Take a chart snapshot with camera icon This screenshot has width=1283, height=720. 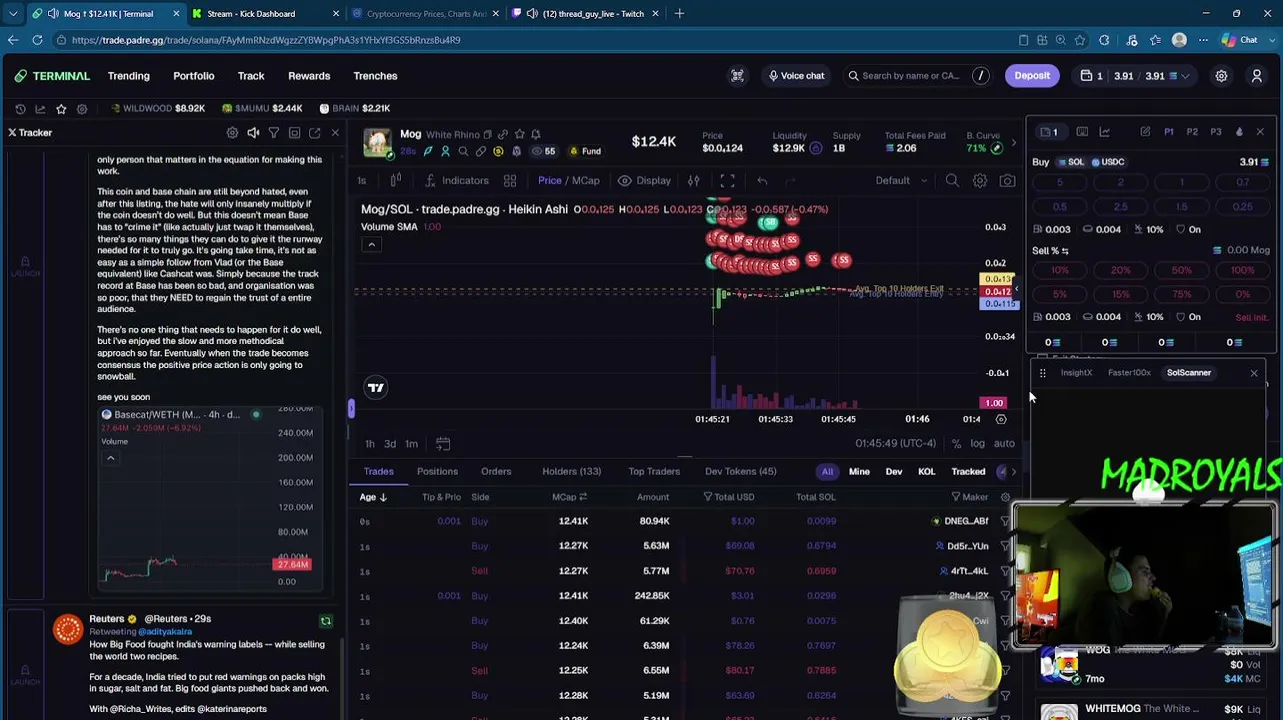click(x=1007, y=181)
